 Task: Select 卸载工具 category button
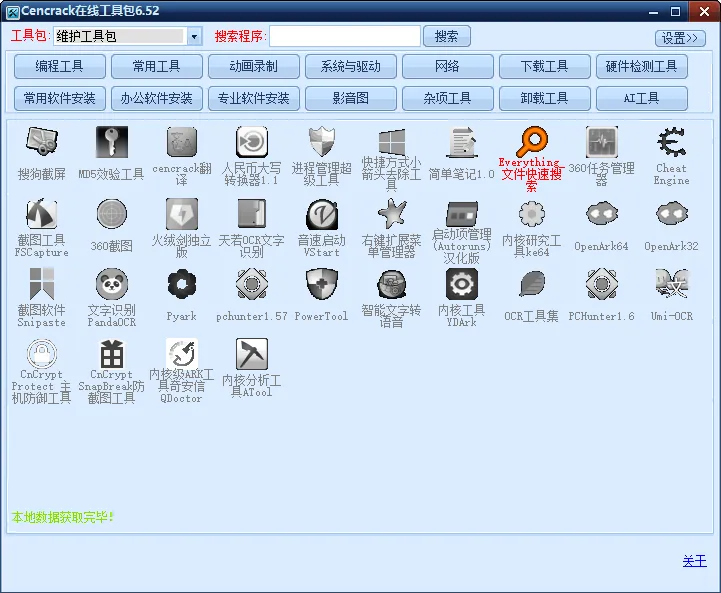[545, 98]
